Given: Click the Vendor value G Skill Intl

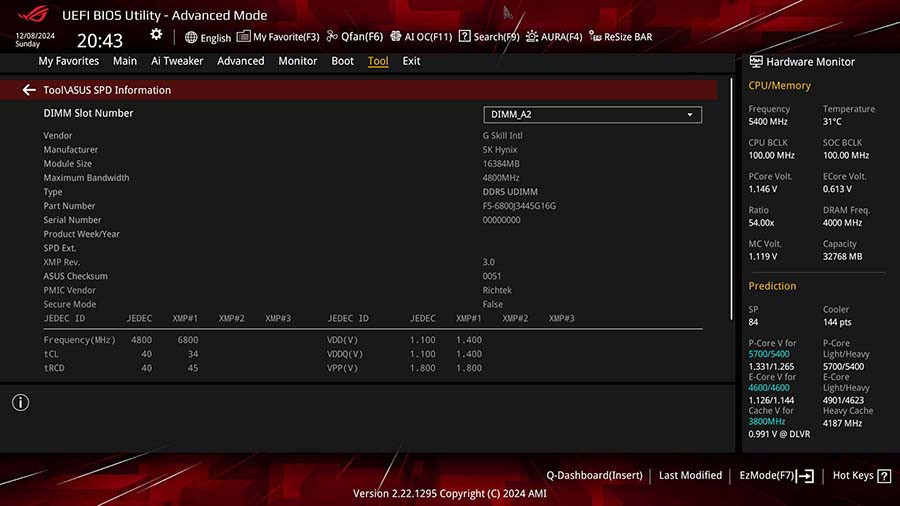Looking at the screenshot, I should pyautogui.click(x=502, y=136).
